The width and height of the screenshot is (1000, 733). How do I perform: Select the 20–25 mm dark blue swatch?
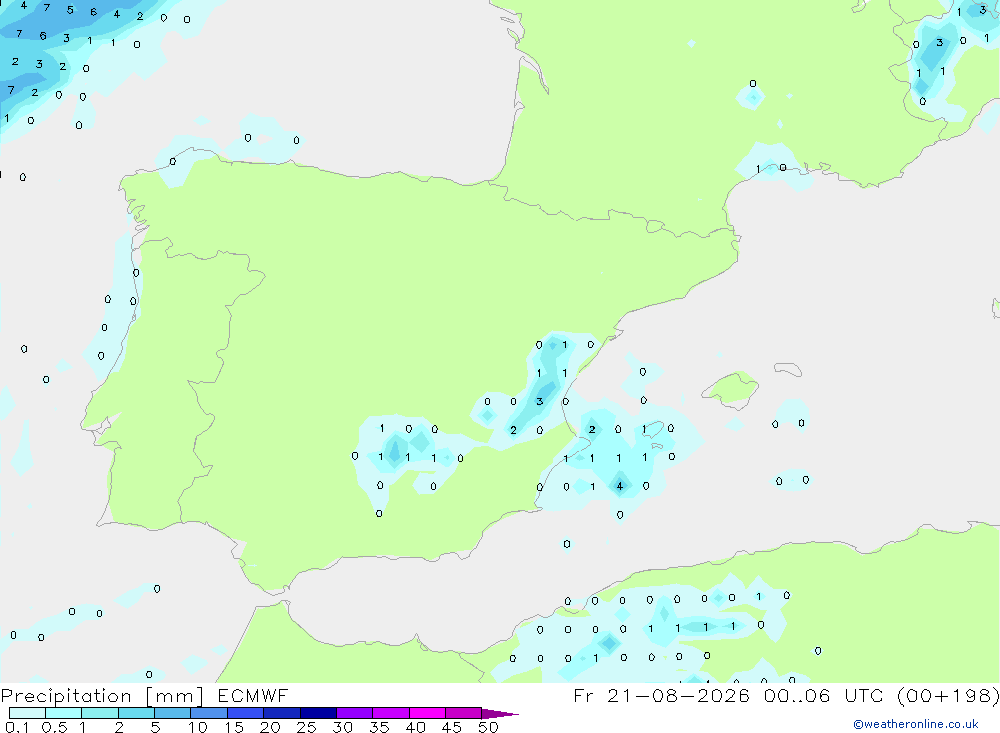coord(282,713)
